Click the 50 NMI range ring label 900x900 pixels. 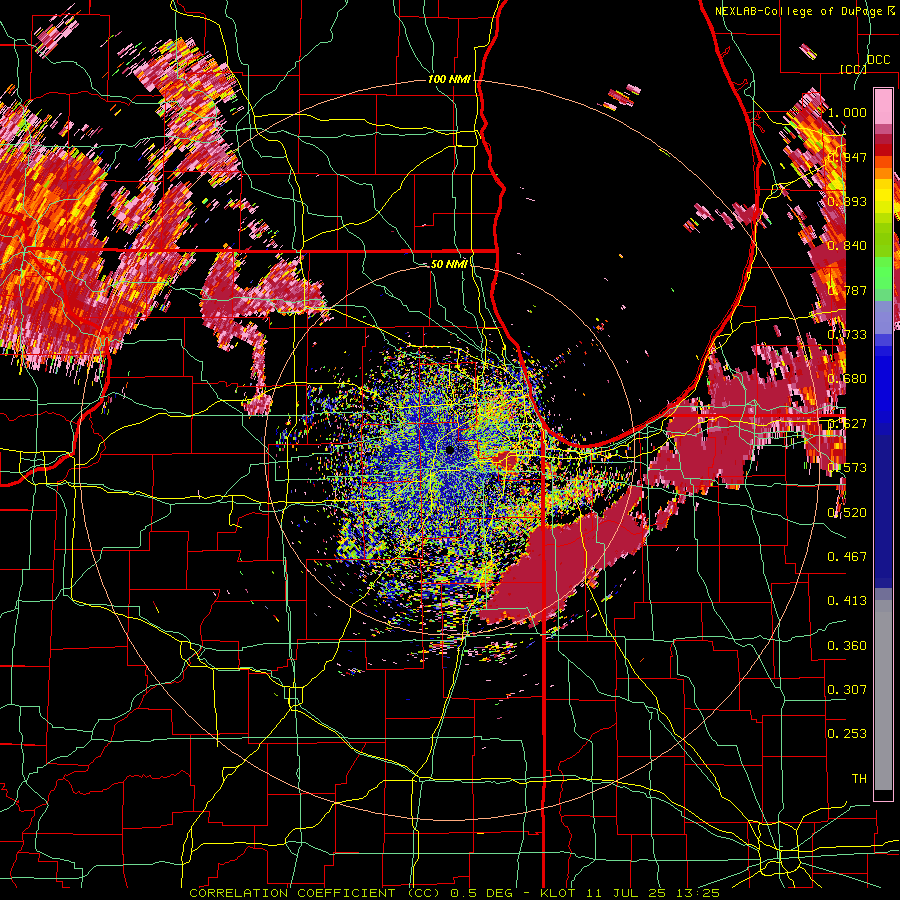click(449, 264)
